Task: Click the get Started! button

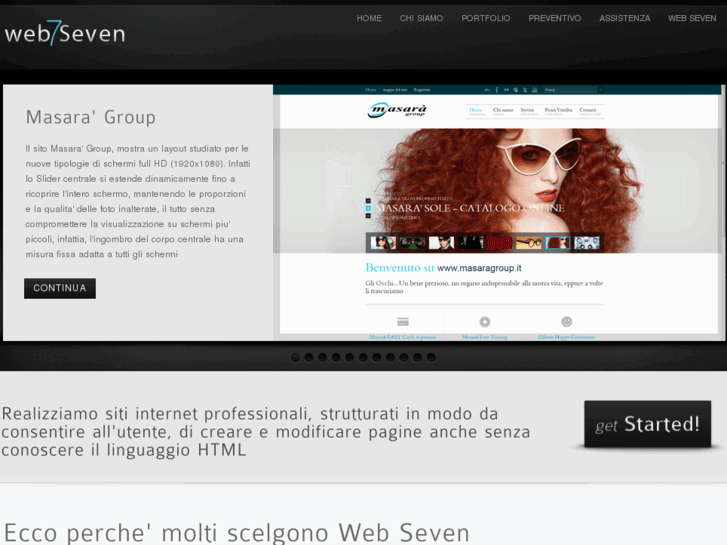Action: 647,424
